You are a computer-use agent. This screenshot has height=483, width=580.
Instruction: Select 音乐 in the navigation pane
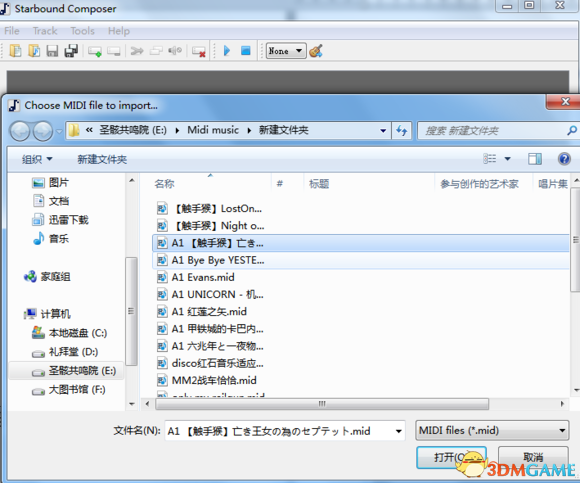tap(50, 239)
